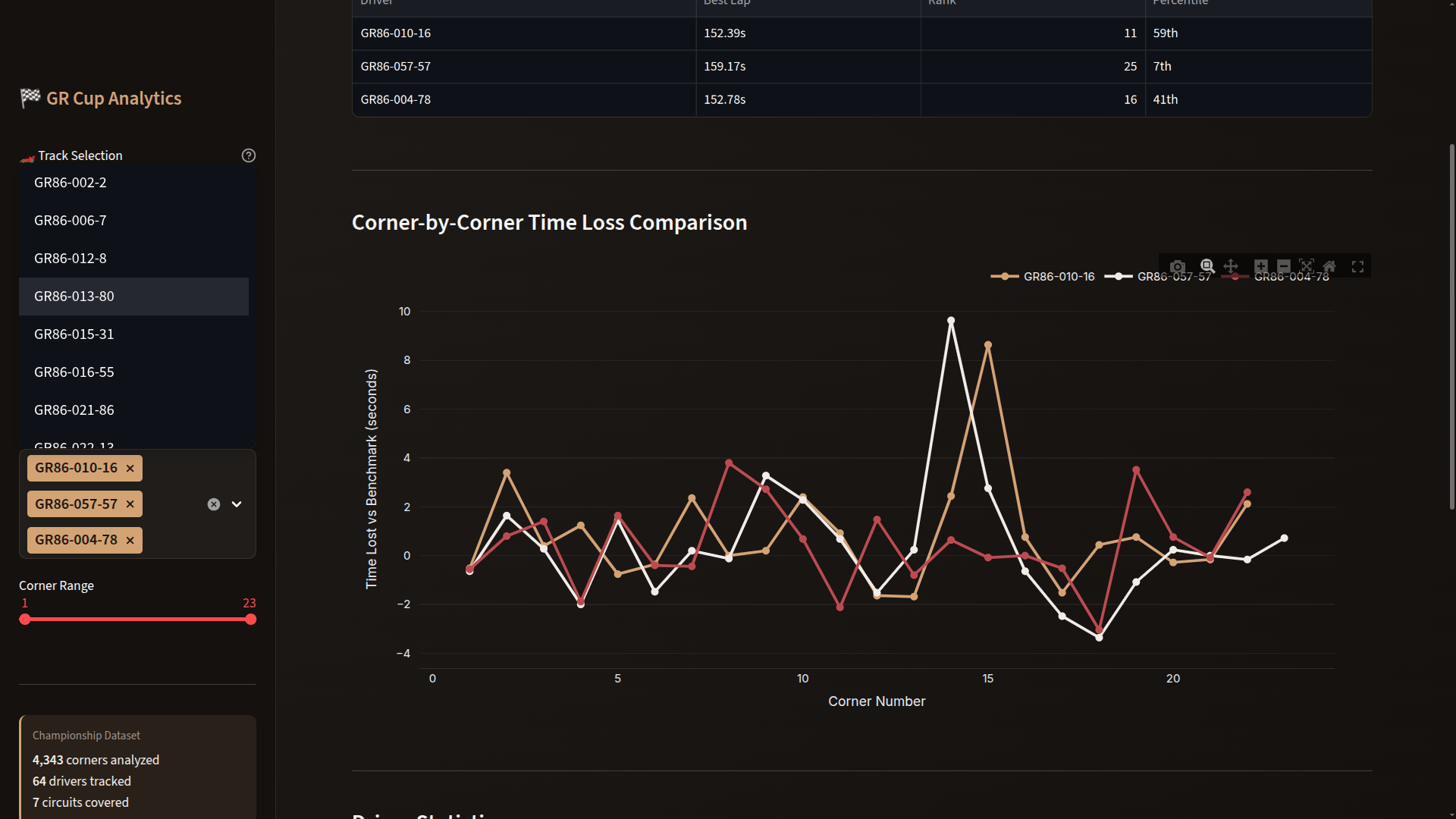Viewport: 1456px width, 819px height.
Task: Click the chart Zoom in button
Action: pos(1260,267)
